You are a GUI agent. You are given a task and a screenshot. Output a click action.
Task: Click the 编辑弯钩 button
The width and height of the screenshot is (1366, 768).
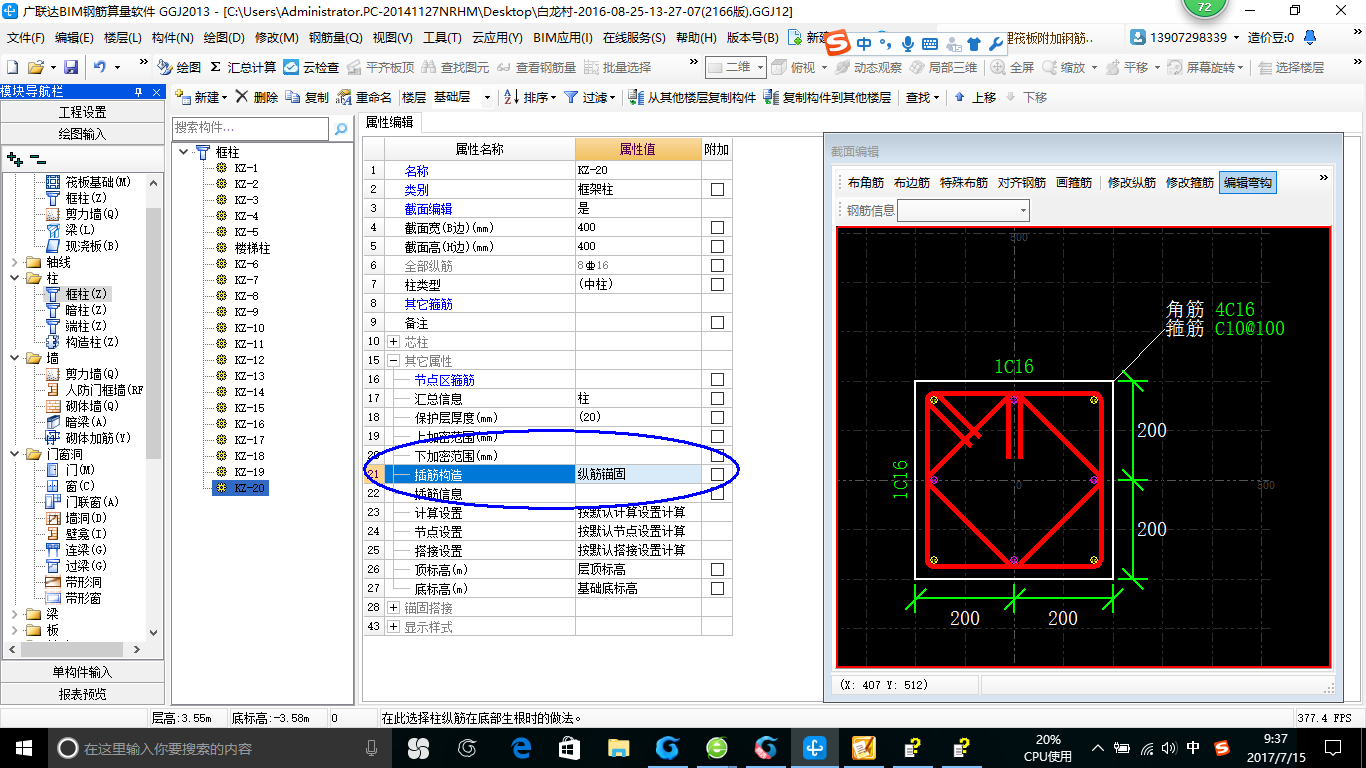coord(1248,183)
